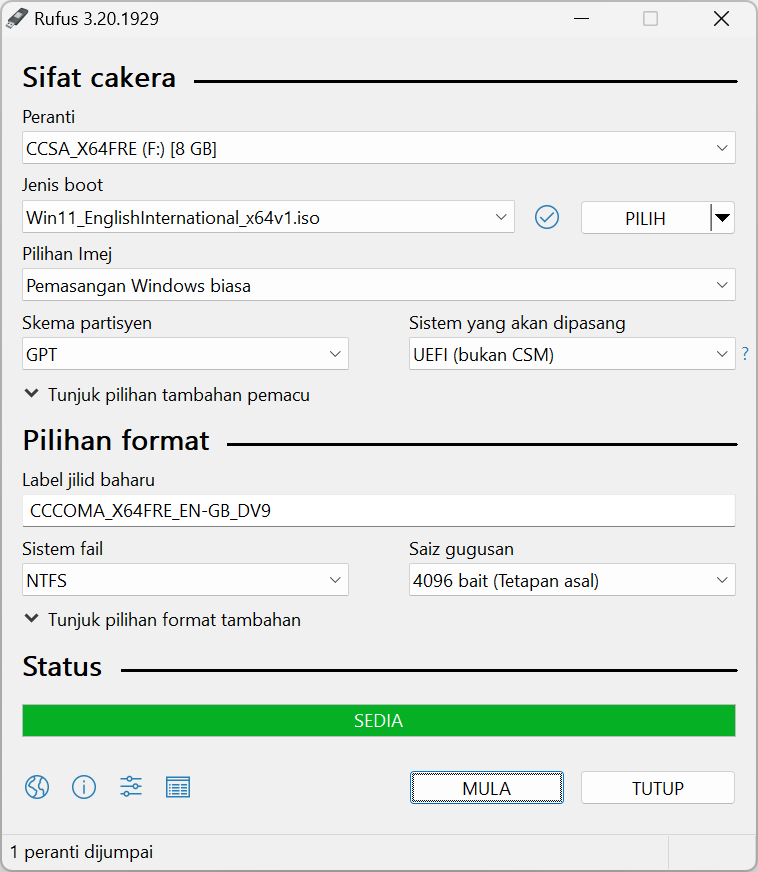Open the Pilihan Imej dropdown
The height and width of the screenshot is (872, 758).
coord(379,285)
